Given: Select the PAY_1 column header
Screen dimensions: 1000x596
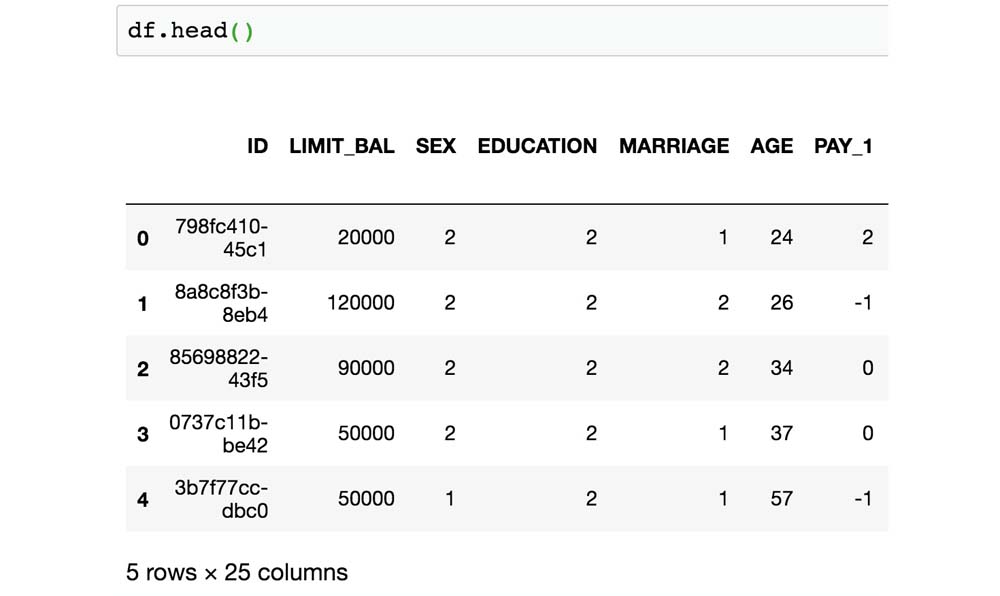Looking at the screenshot, I should 843,146.
